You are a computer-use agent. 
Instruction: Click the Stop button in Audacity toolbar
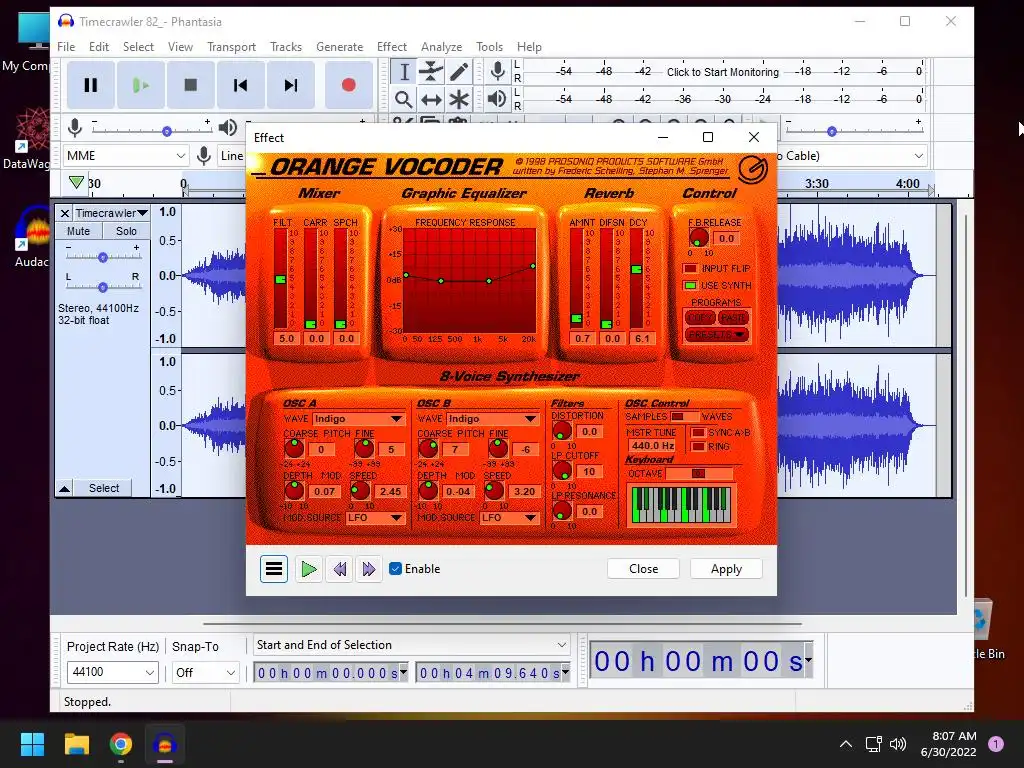pyautogui.click(x=191, y=85)
